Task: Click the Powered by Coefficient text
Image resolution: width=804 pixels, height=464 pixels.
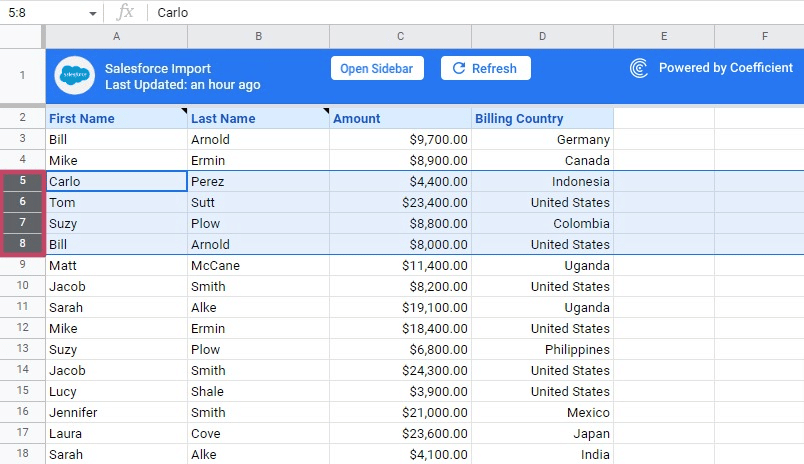Action: click(726, 68)
